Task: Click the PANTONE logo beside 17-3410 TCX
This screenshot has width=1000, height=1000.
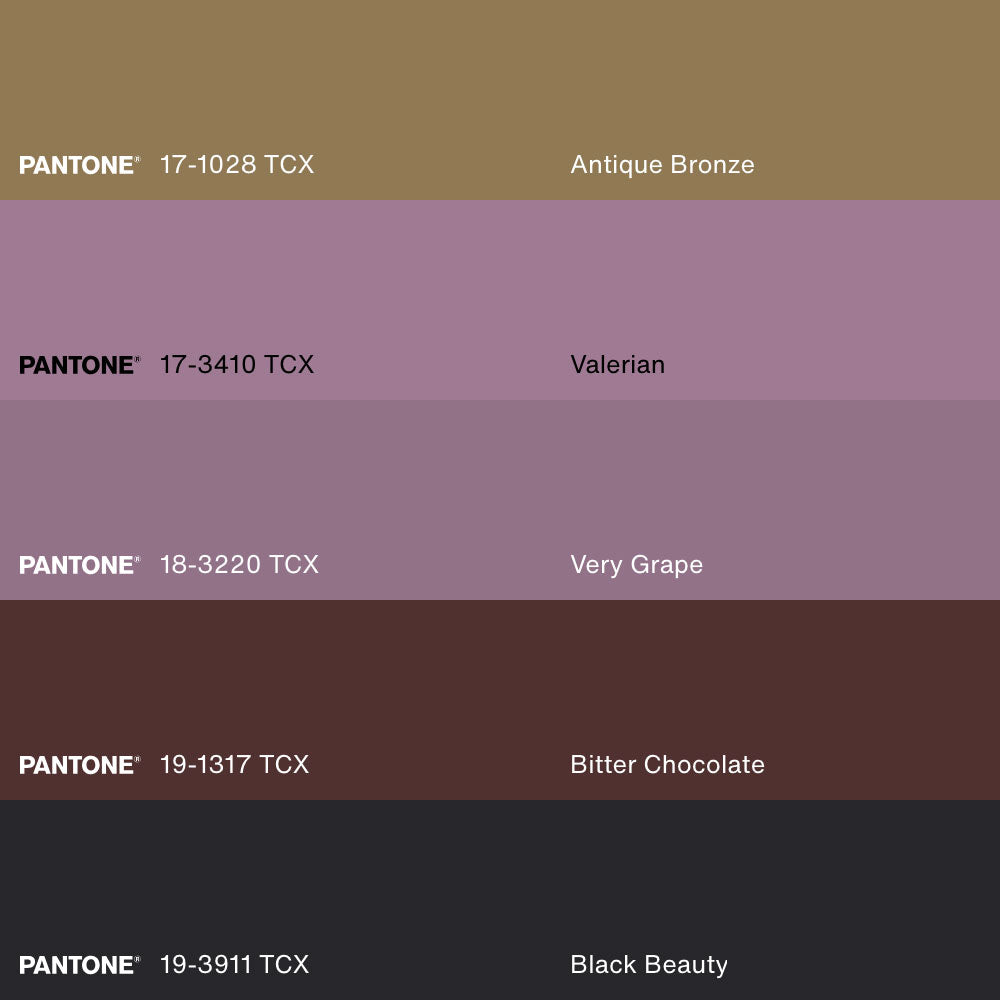Action: point(80,365)
